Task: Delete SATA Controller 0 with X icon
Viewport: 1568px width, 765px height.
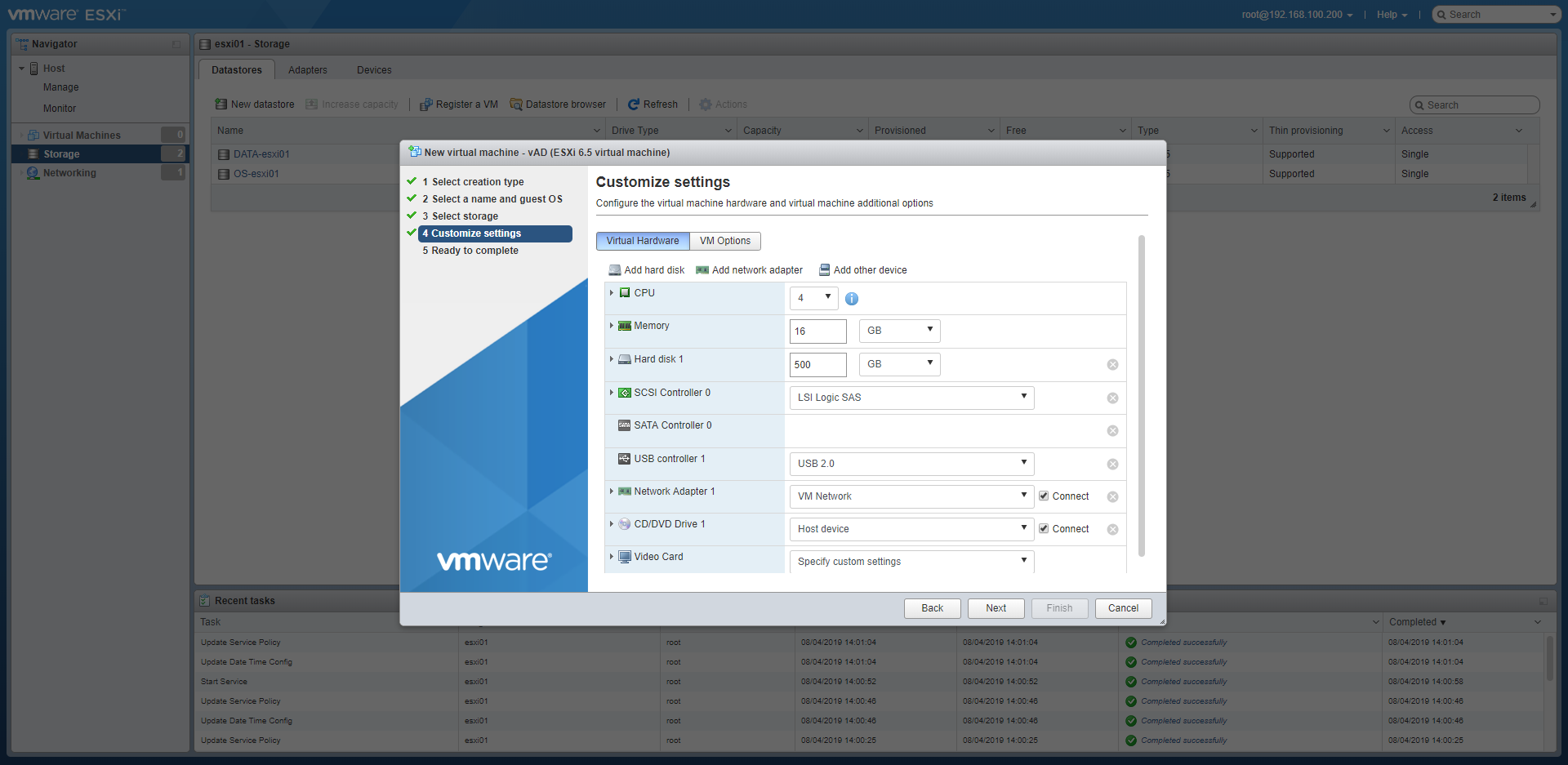Action: point(1112,431)
